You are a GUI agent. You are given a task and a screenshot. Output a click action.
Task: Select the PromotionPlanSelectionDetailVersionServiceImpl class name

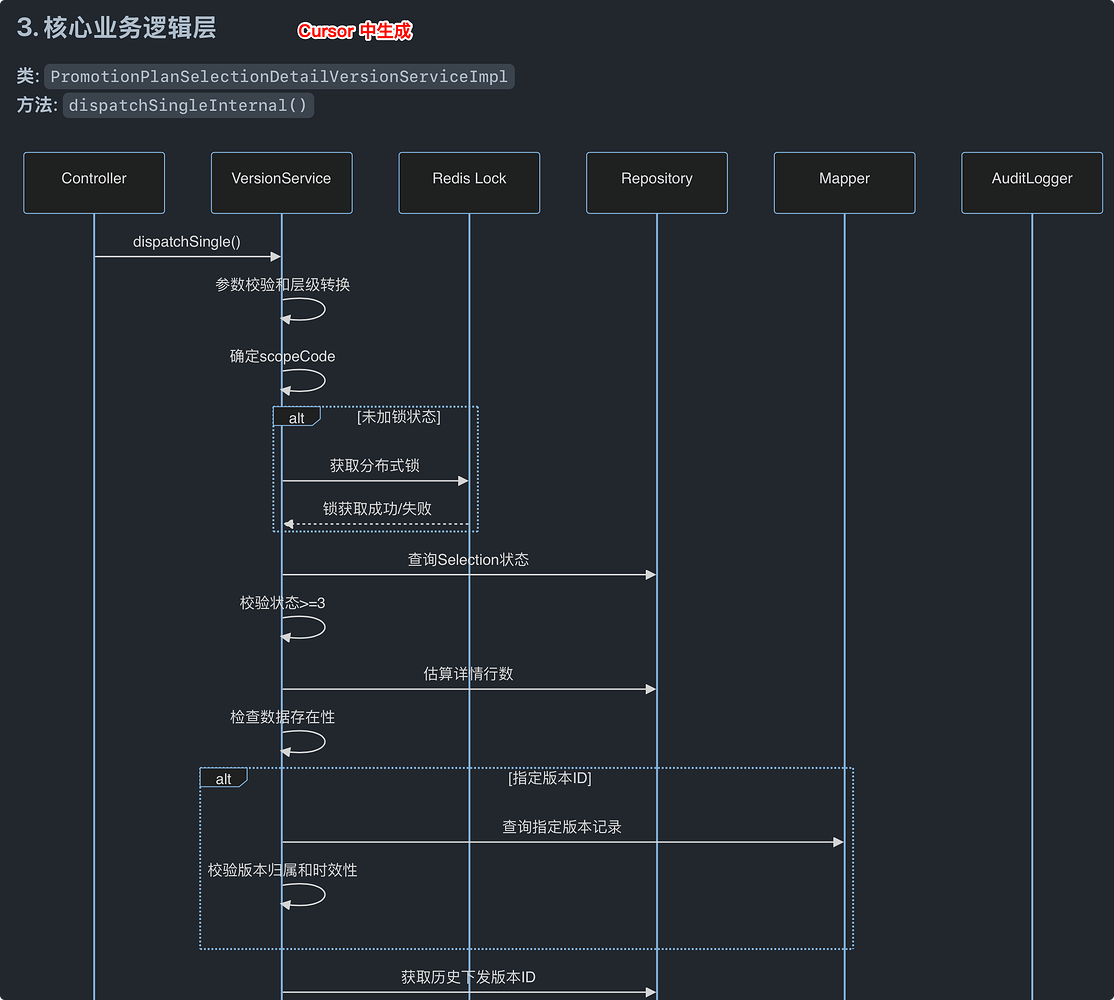(x=279, y=77)
